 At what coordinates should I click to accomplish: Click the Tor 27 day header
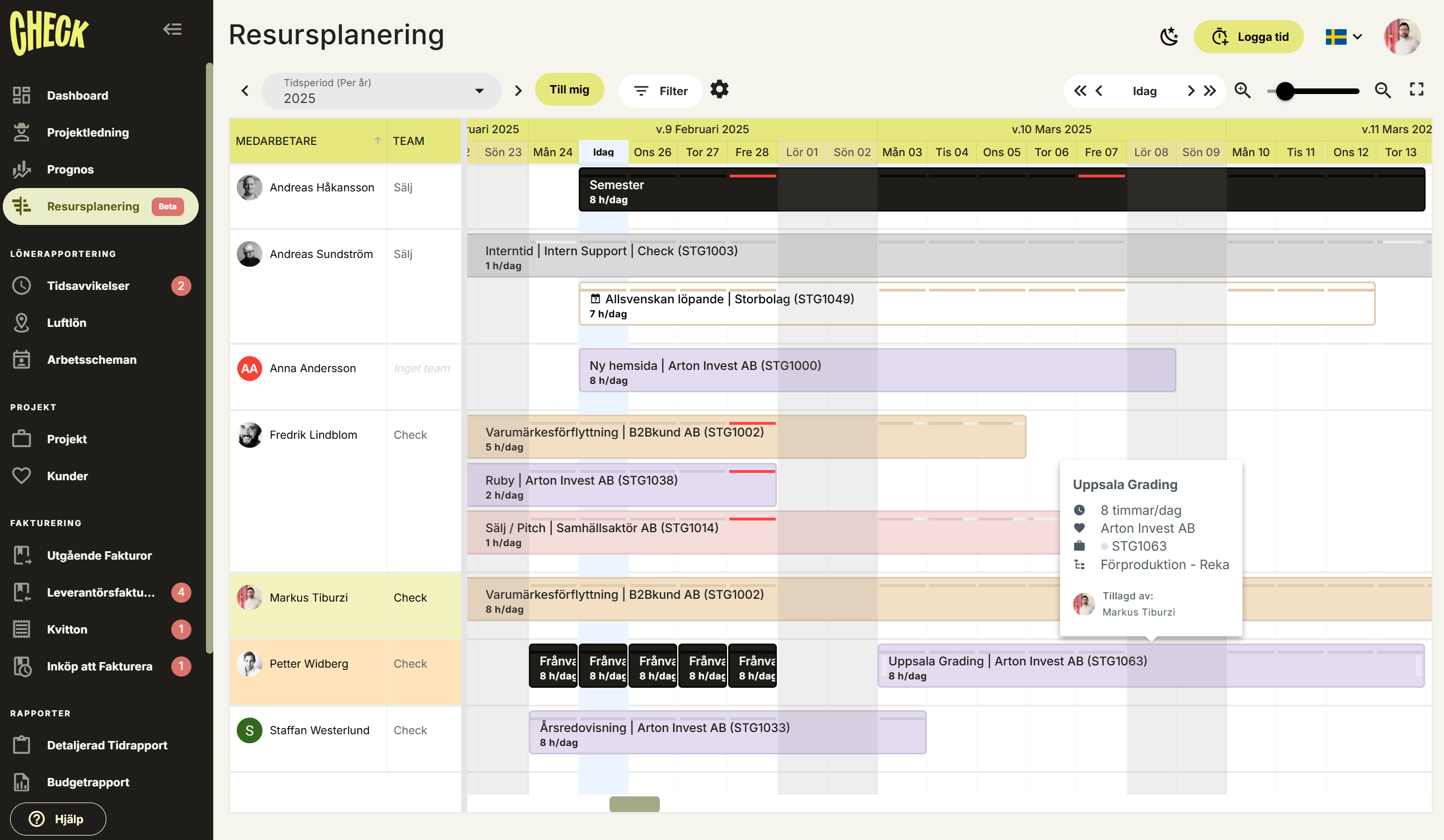[x=702, y=152]
